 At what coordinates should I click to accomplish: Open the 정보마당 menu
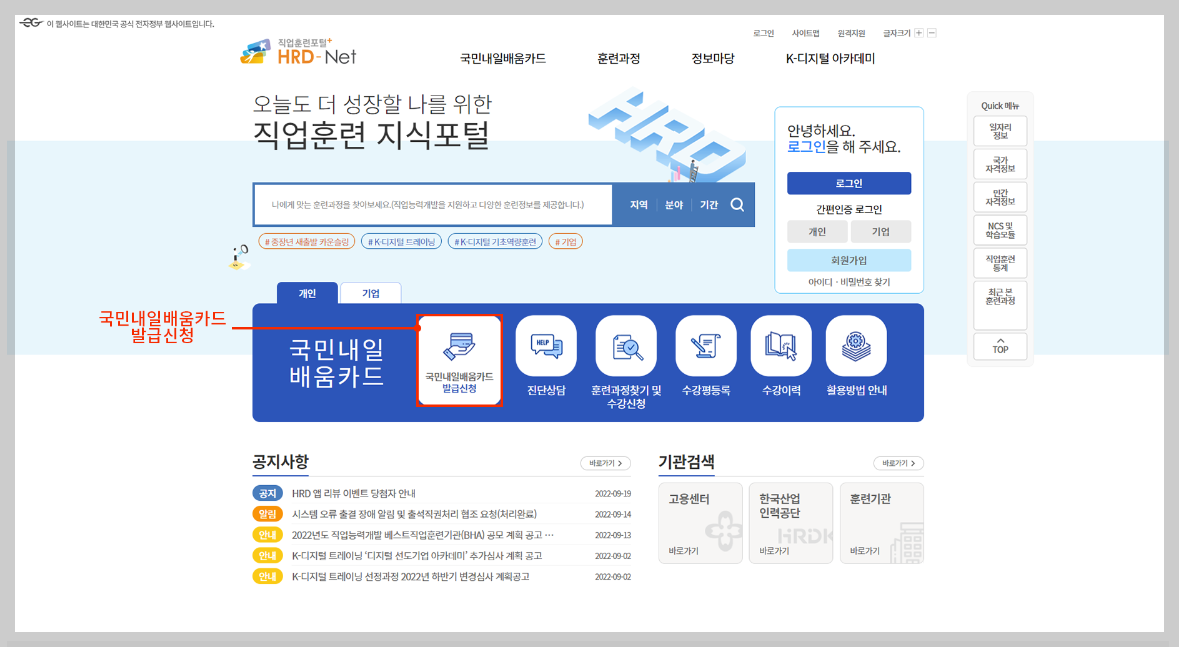[x=713, y=59]
